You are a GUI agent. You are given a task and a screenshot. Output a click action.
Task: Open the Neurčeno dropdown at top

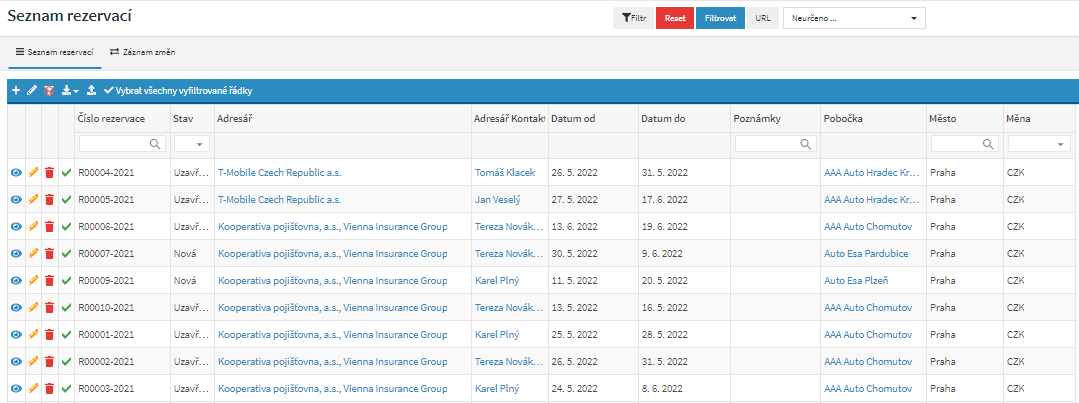pos(855,18)
